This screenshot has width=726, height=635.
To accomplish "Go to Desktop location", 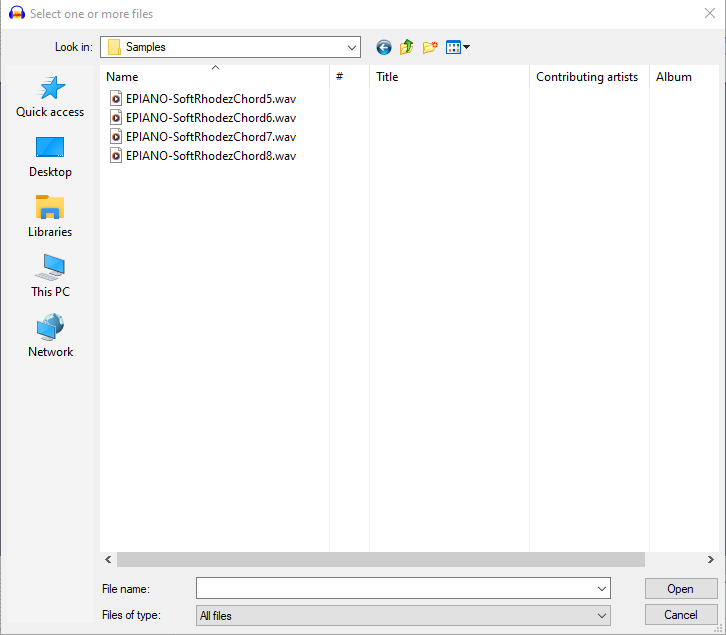I will tap(50, 157).
